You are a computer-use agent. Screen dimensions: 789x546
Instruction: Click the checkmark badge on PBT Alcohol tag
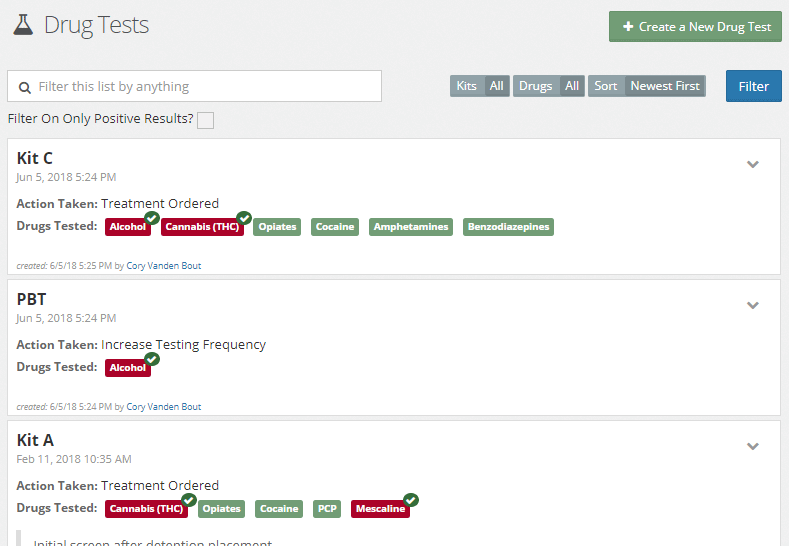[152, 359]
